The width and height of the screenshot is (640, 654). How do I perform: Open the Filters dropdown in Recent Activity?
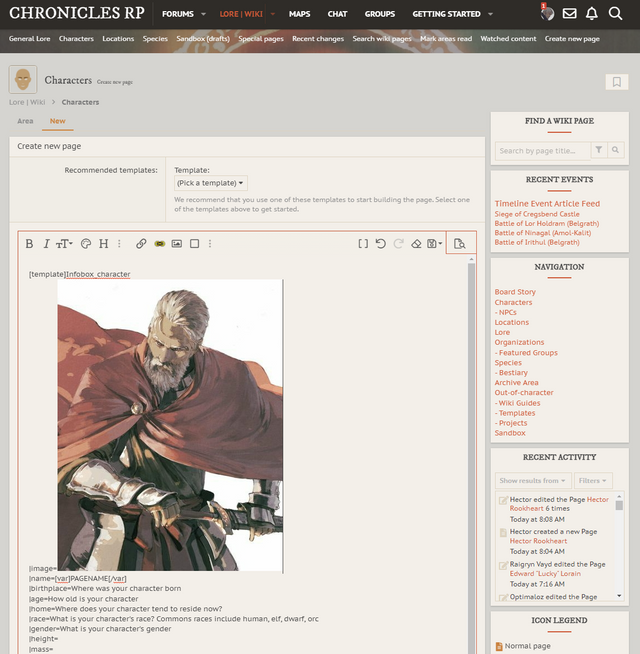(593, 480)
